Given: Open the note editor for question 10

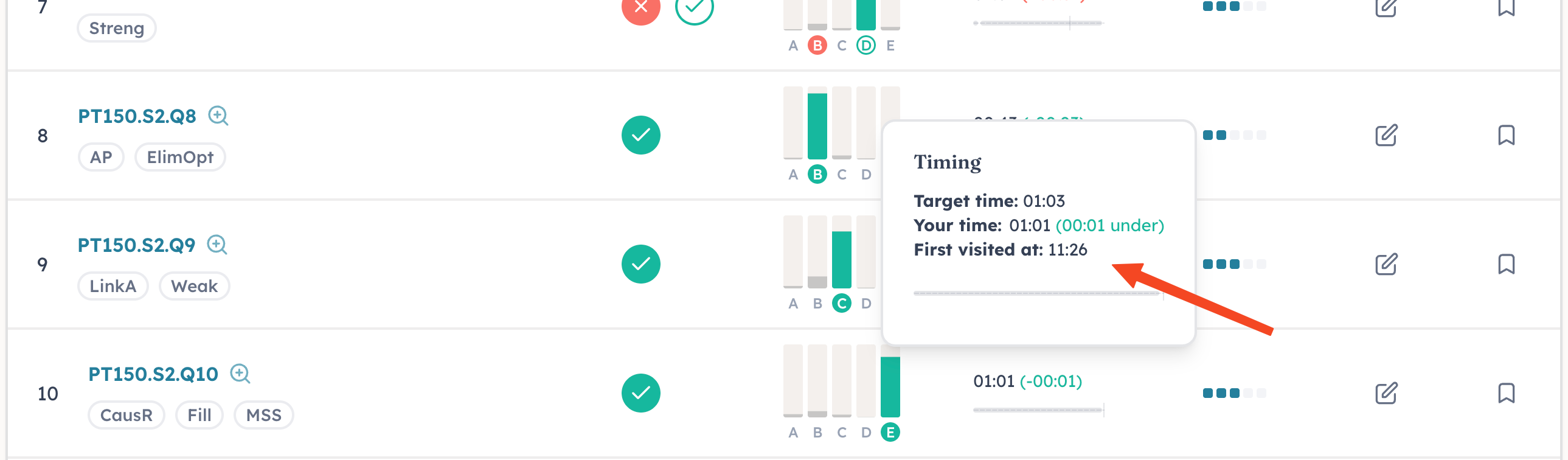Looking at the screenshot, I should tap(1386, 393).
